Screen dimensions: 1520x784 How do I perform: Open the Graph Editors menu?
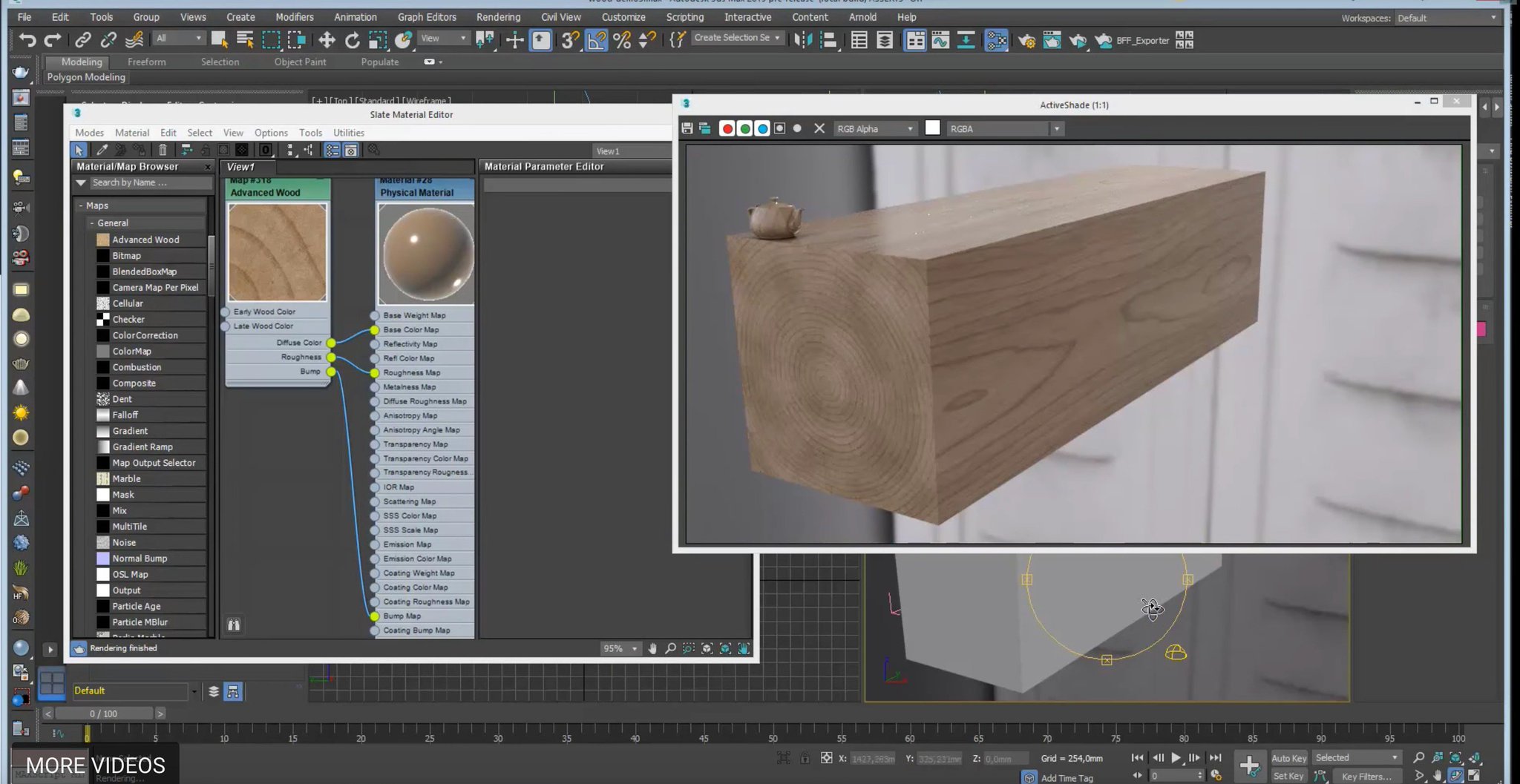point(427,17)
